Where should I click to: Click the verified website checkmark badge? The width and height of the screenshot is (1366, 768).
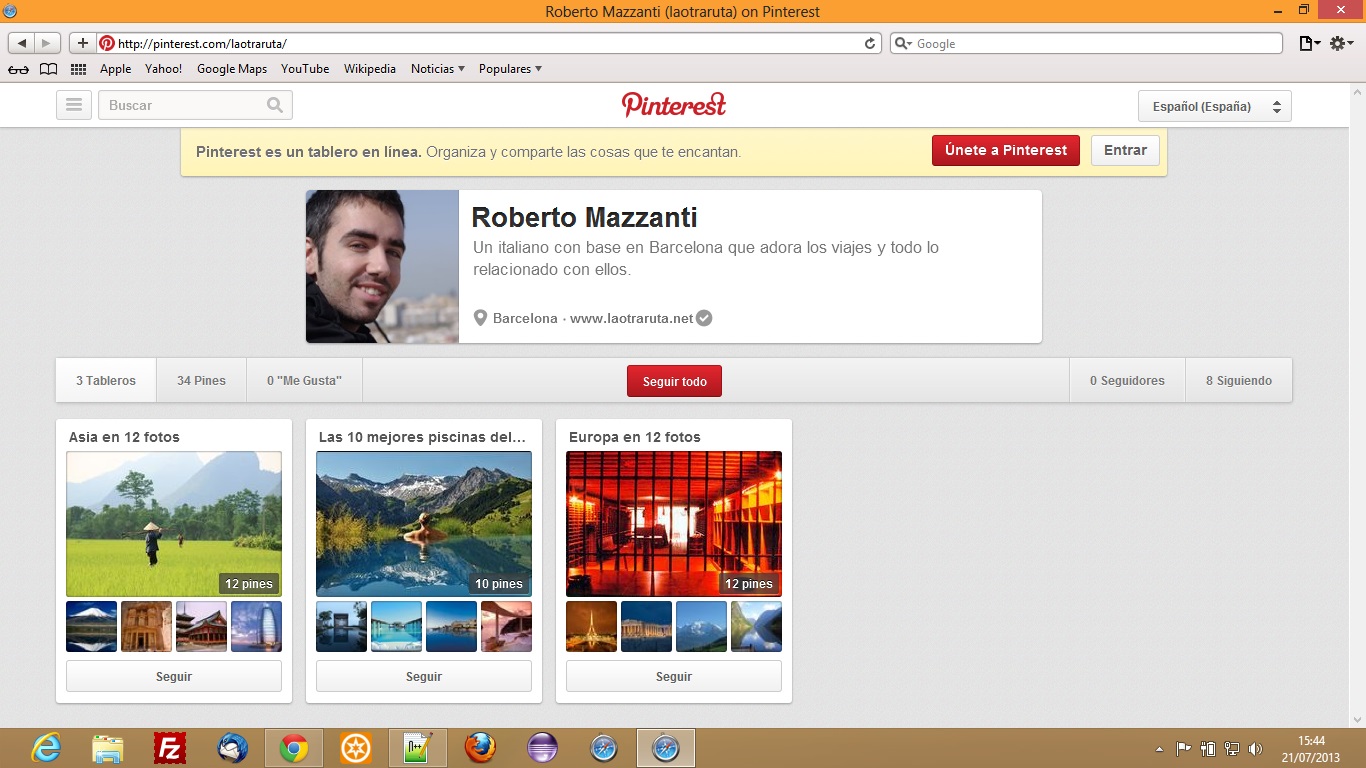click(x=704, y=318)
